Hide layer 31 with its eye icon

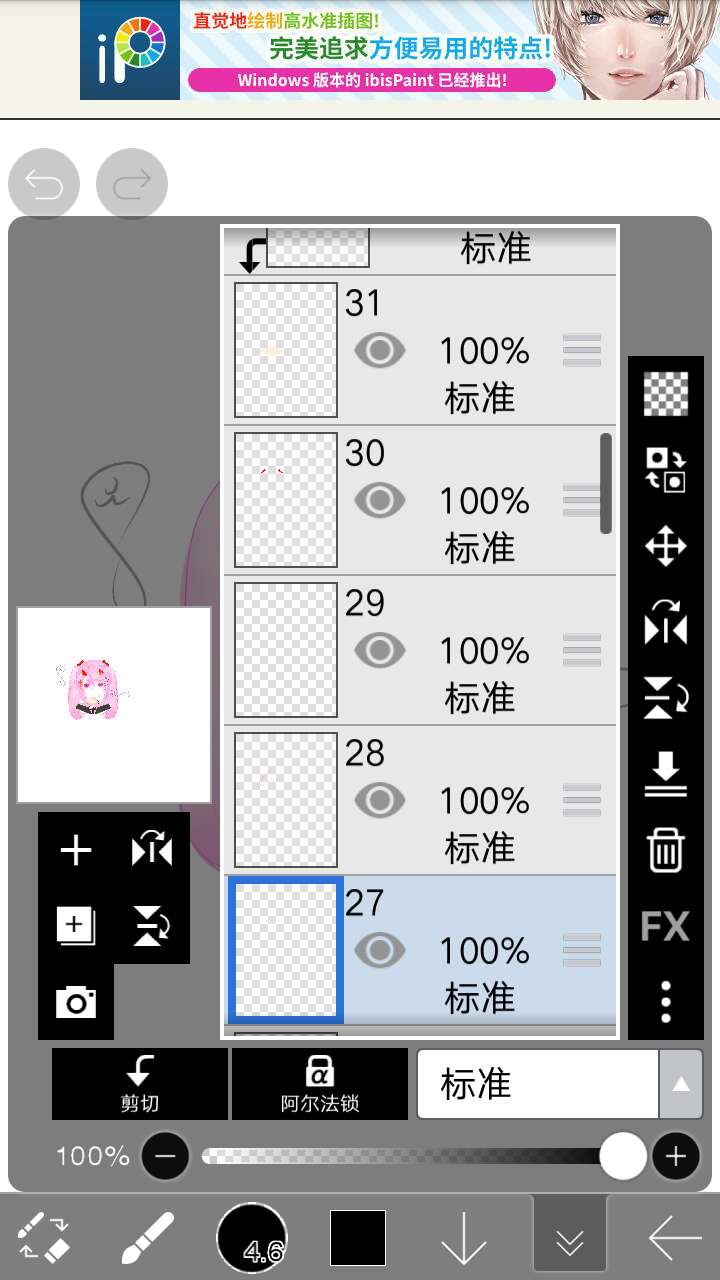(x=380, y=351)
